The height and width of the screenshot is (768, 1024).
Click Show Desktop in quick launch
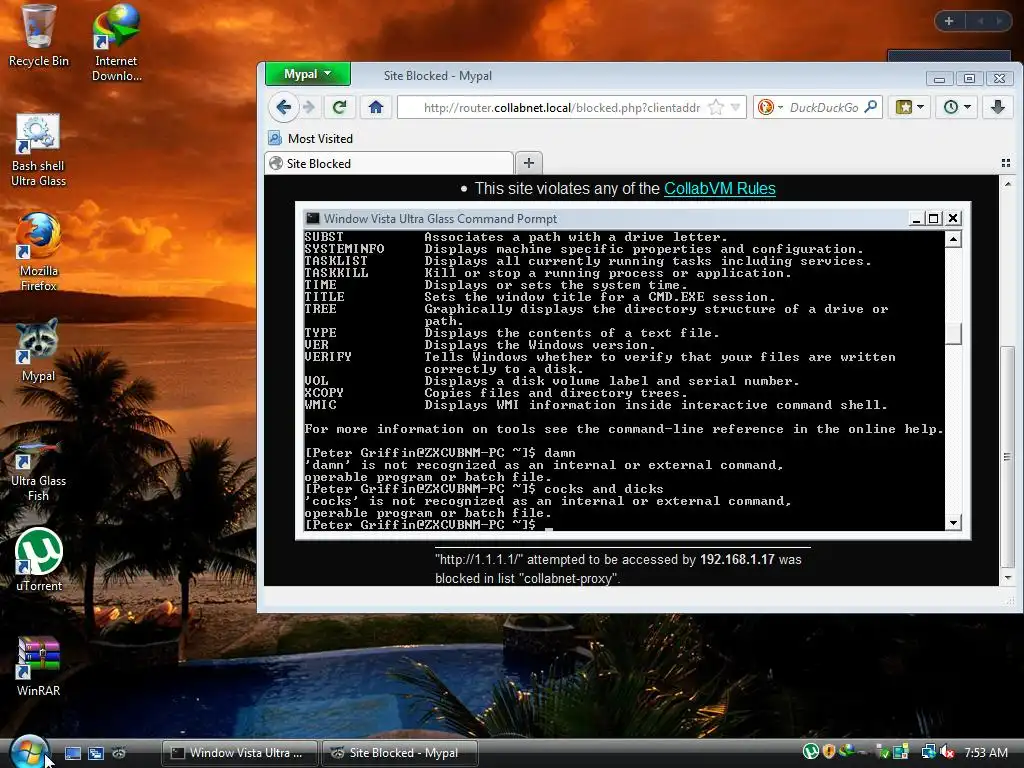pyautogui.click(x=73, y=753)
